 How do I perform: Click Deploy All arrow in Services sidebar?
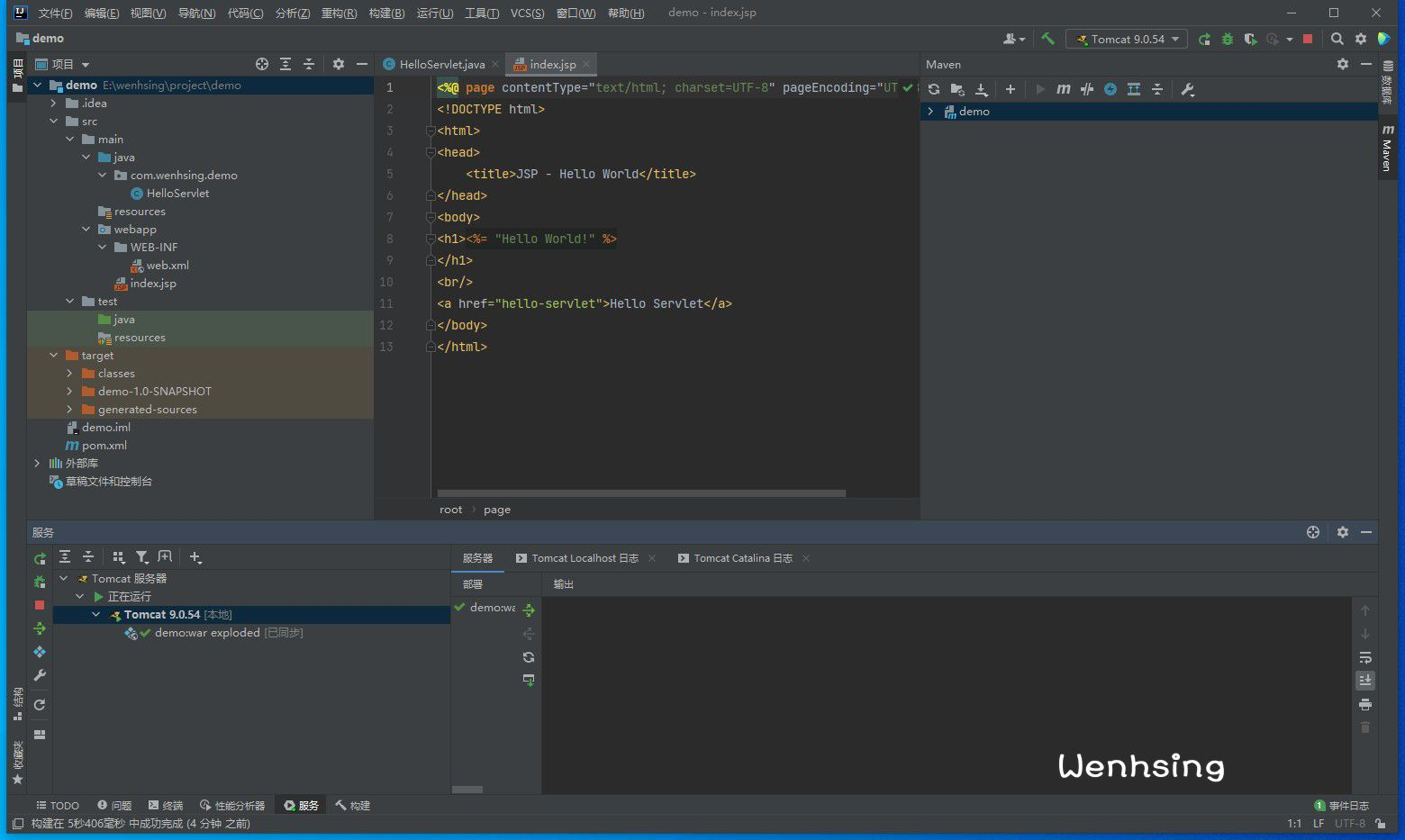[40, 628]
